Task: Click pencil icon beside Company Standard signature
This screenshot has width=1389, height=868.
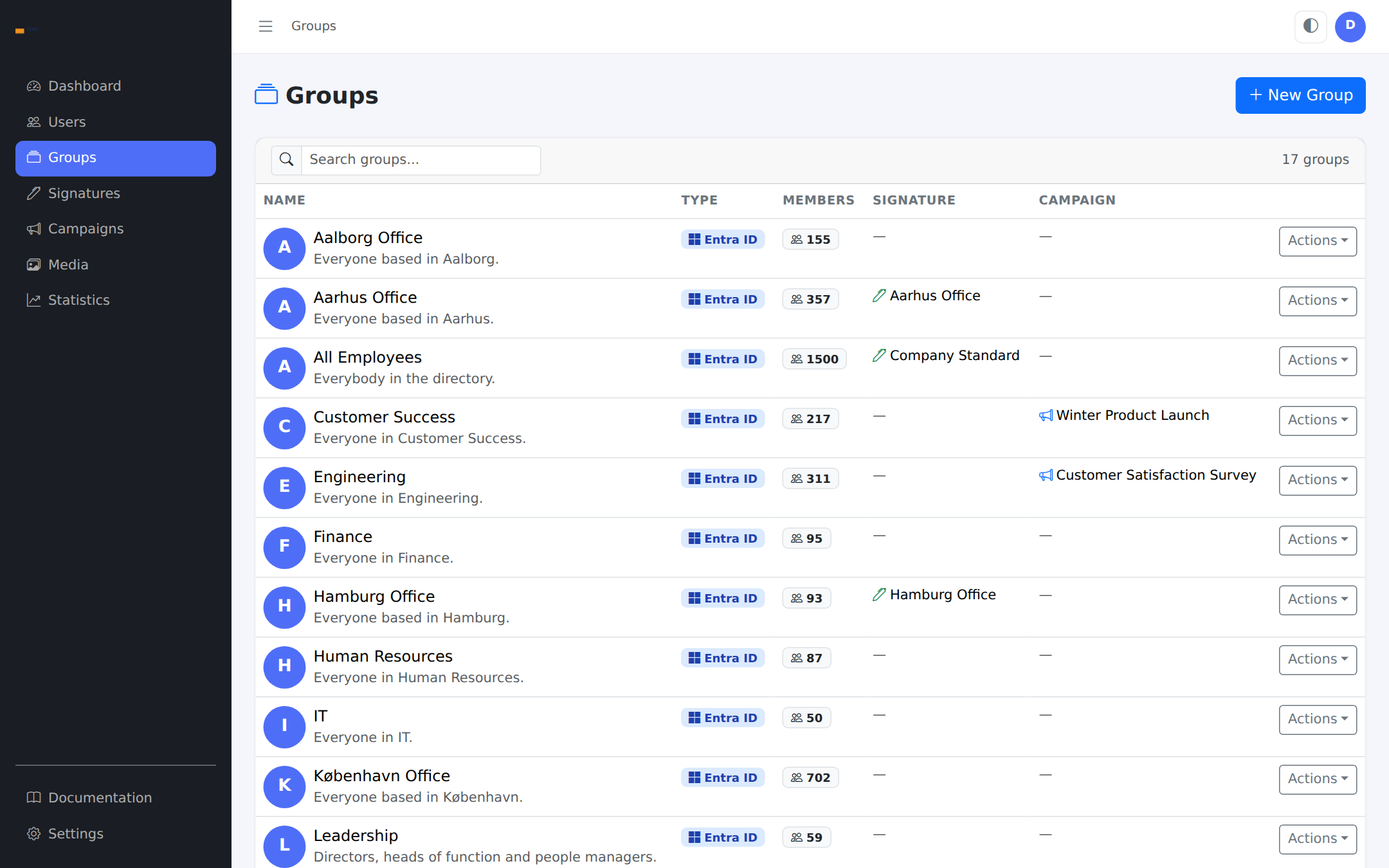Action: click(879, 356)
